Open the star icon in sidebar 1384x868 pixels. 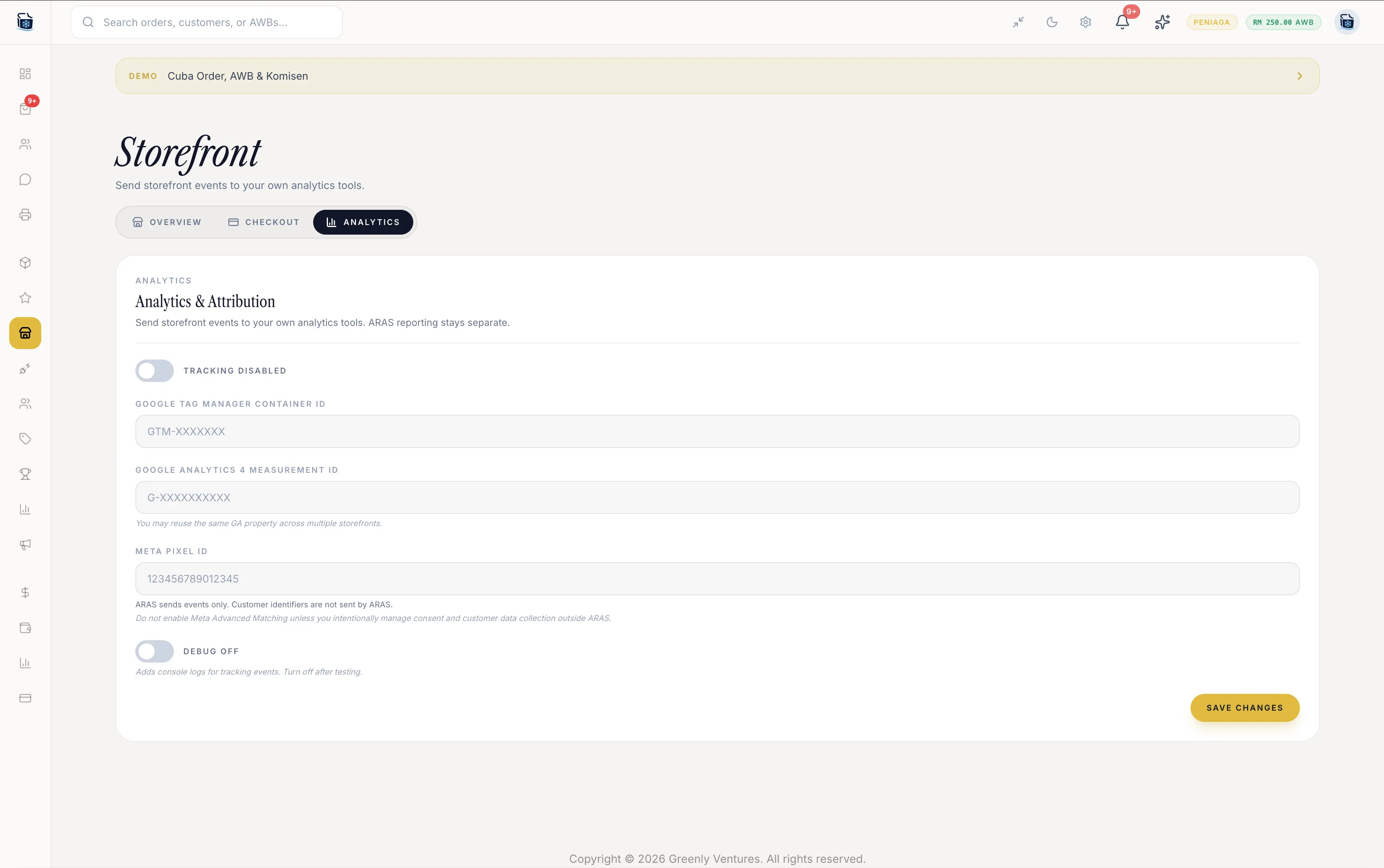tap(25, 297)
